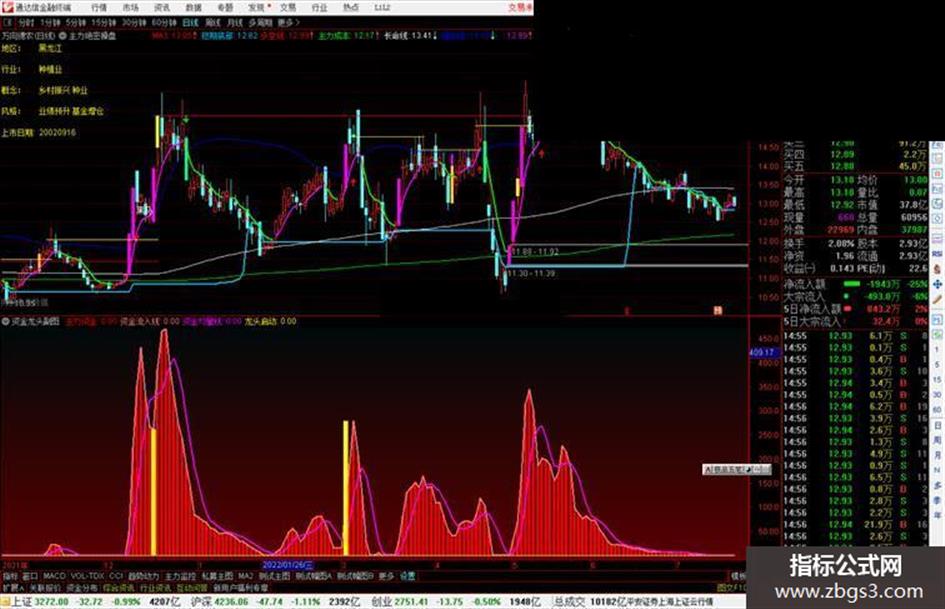Switch to the 60分钟 period tab
This screenshot has height=609, width=945.
(x=164, y=23)
